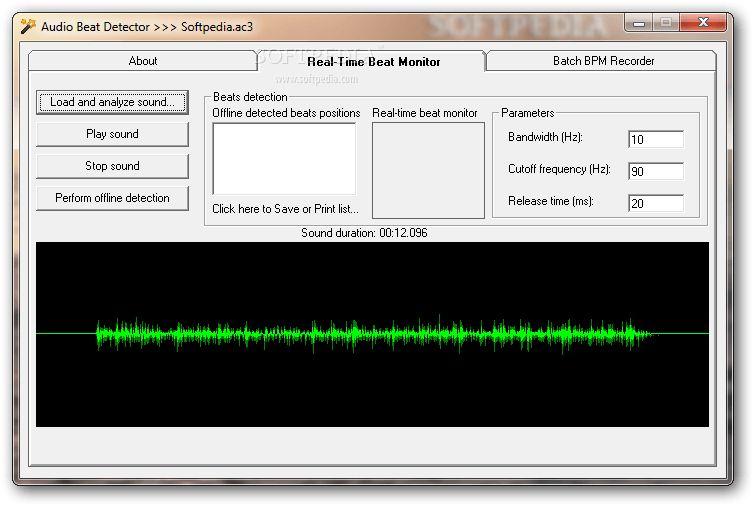Screen dimensions: 754x506
Task: Click the Audio Beat Detector title bar icon
Action: tap(28, 26)
